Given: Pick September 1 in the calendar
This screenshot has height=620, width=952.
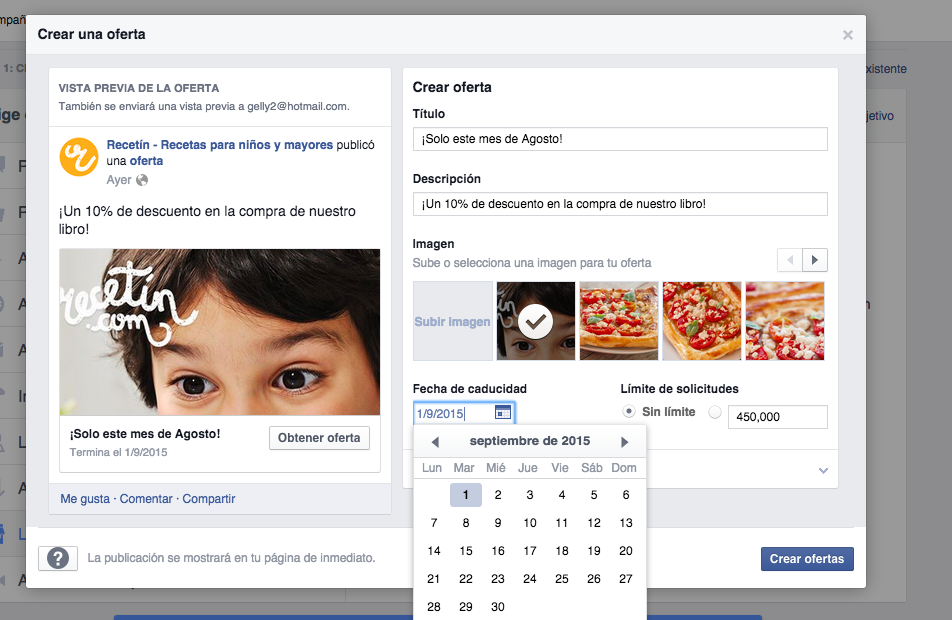Looking at the screenshot, I should tap(466, 495).
